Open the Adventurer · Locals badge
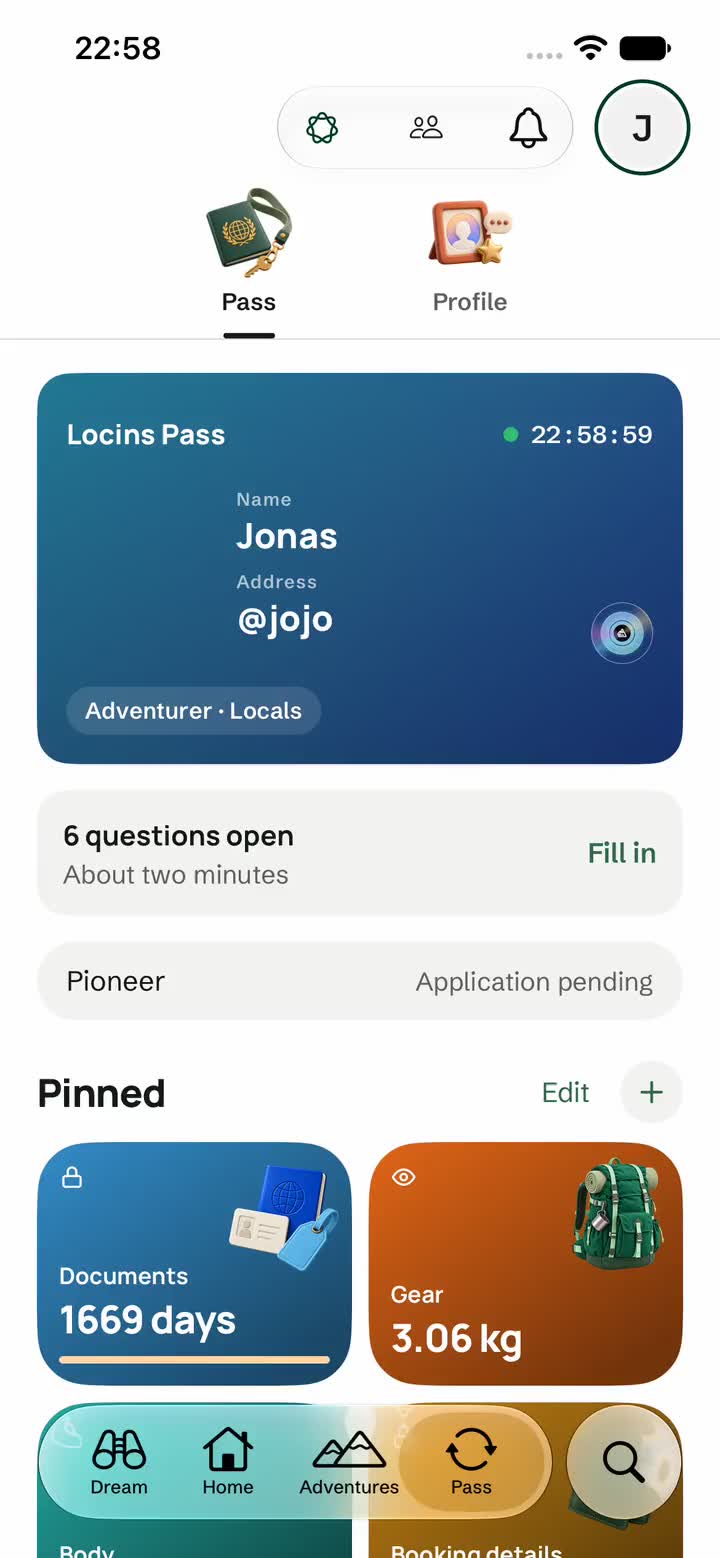The height and width of the screenshot is (1558, 720). [x=193, y=711]
